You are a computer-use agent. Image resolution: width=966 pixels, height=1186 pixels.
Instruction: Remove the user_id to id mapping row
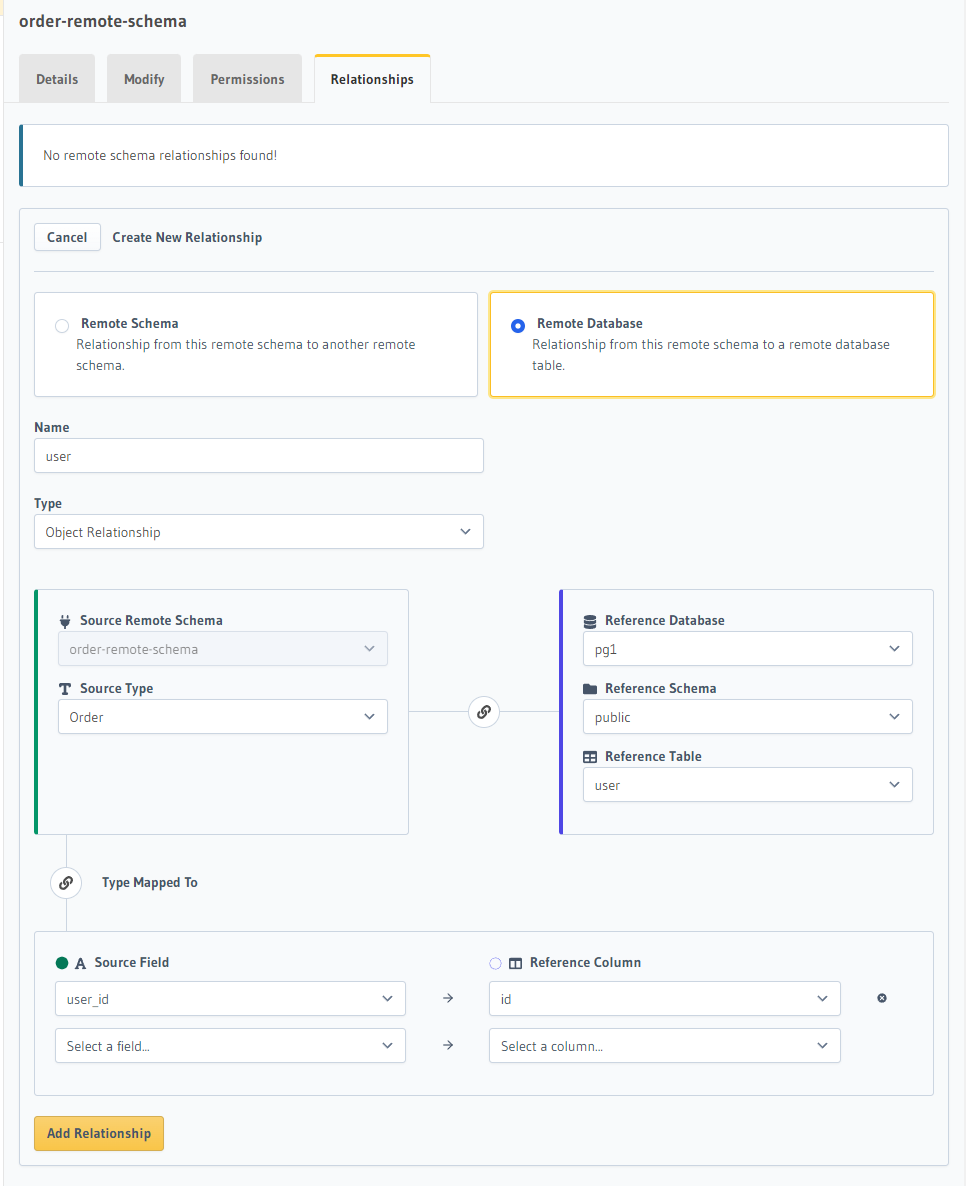coord(881,998)
